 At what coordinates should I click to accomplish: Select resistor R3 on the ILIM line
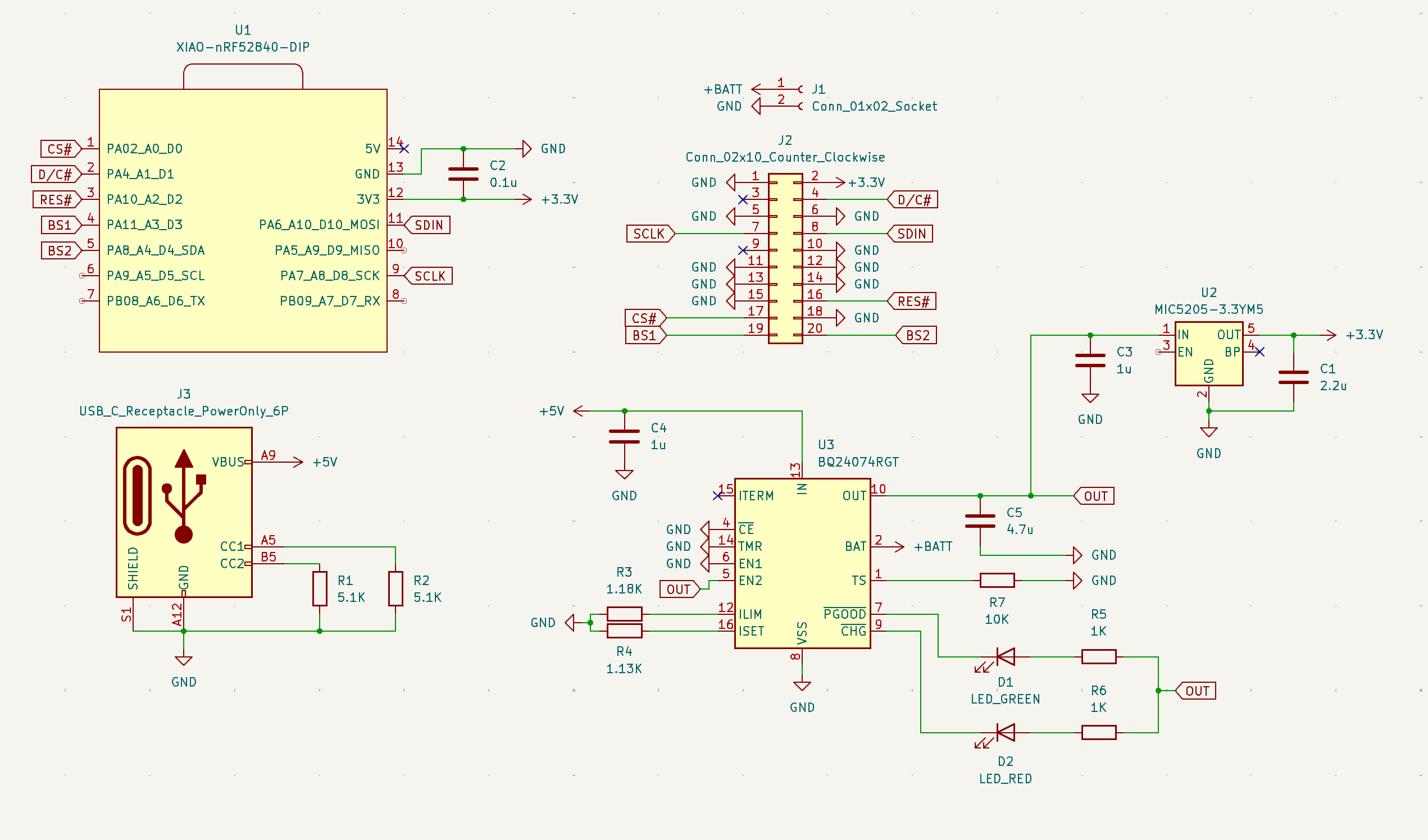(x=624, y=613)
